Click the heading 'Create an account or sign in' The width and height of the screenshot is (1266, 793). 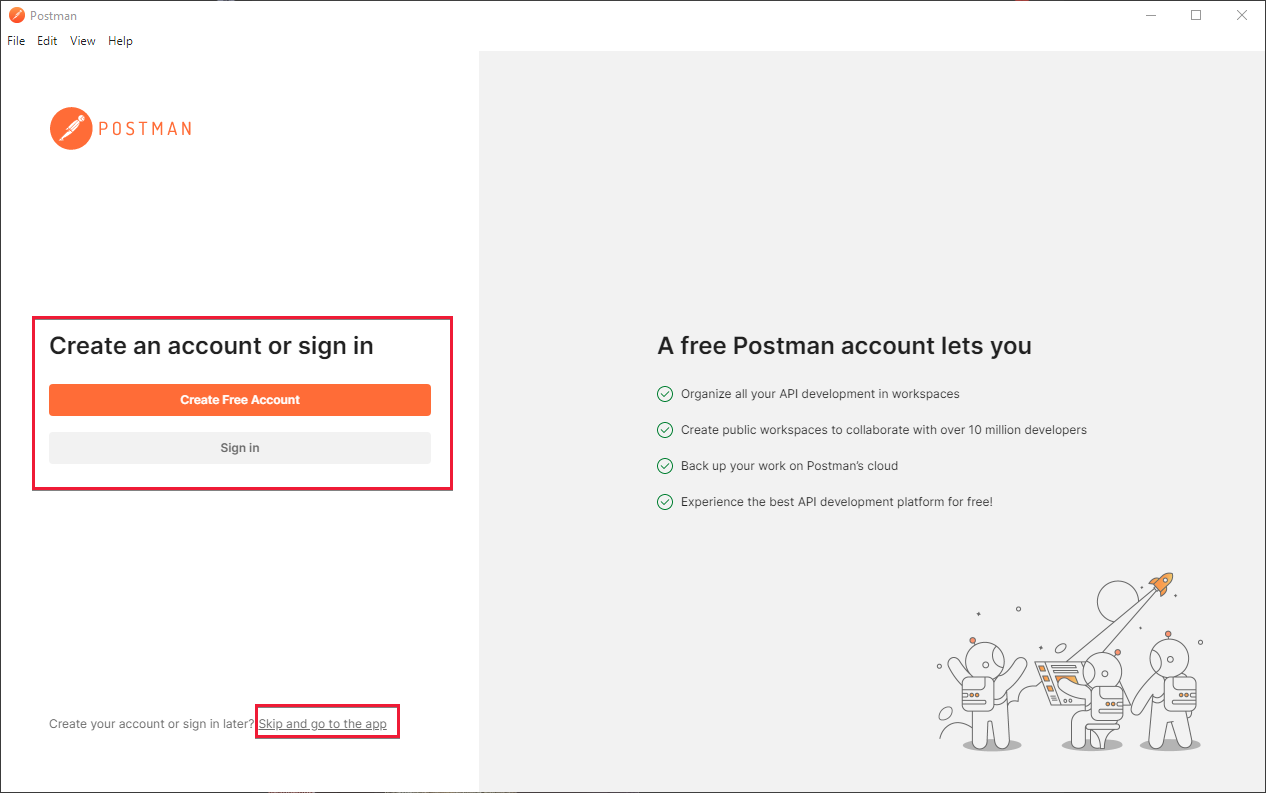pos(211,345)
